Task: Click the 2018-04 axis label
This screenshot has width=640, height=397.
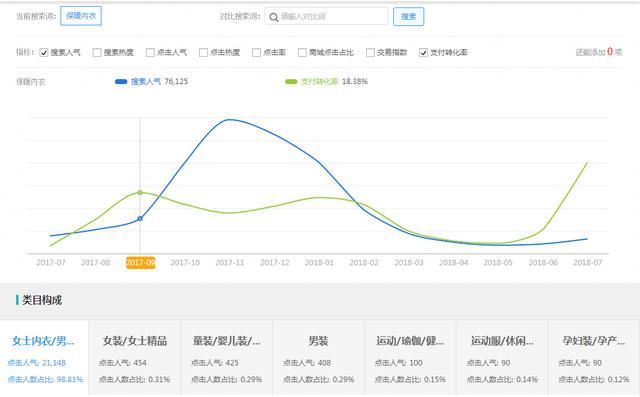Action: tap(453, 262)
